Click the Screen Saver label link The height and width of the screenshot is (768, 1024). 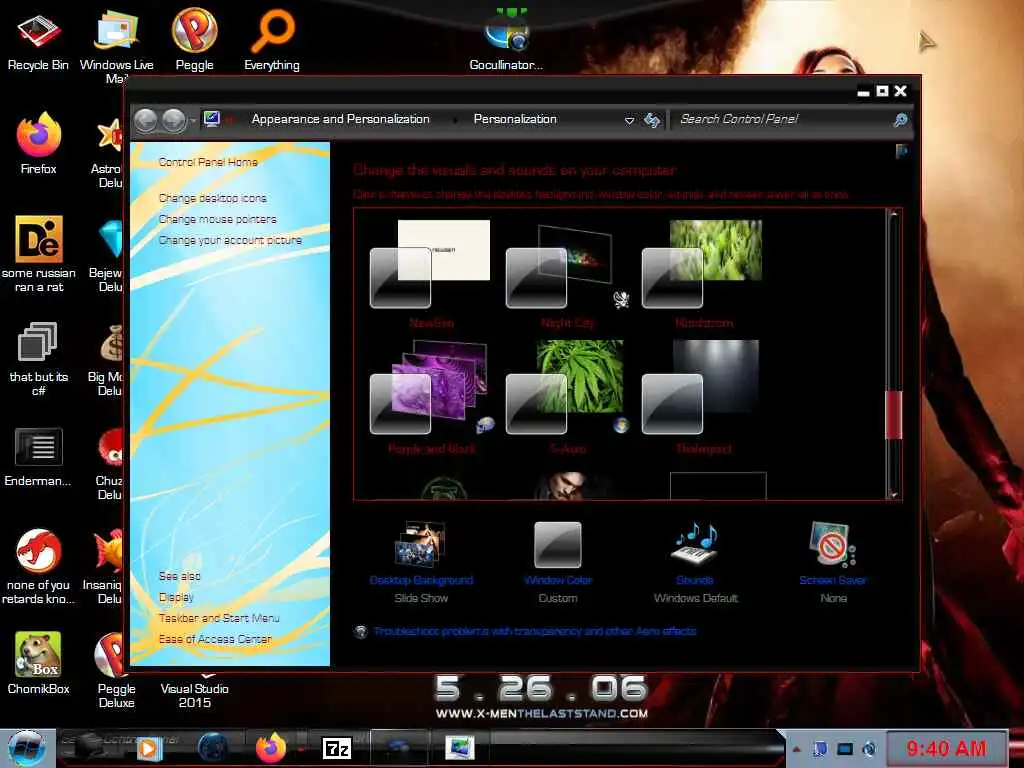[833, 580]
